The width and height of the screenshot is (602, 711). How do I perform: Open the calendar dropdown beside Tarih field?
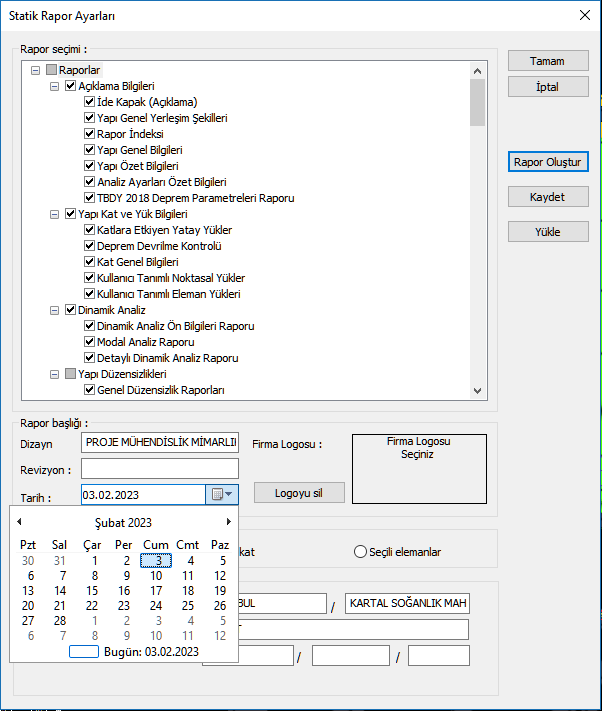[222, 494]
